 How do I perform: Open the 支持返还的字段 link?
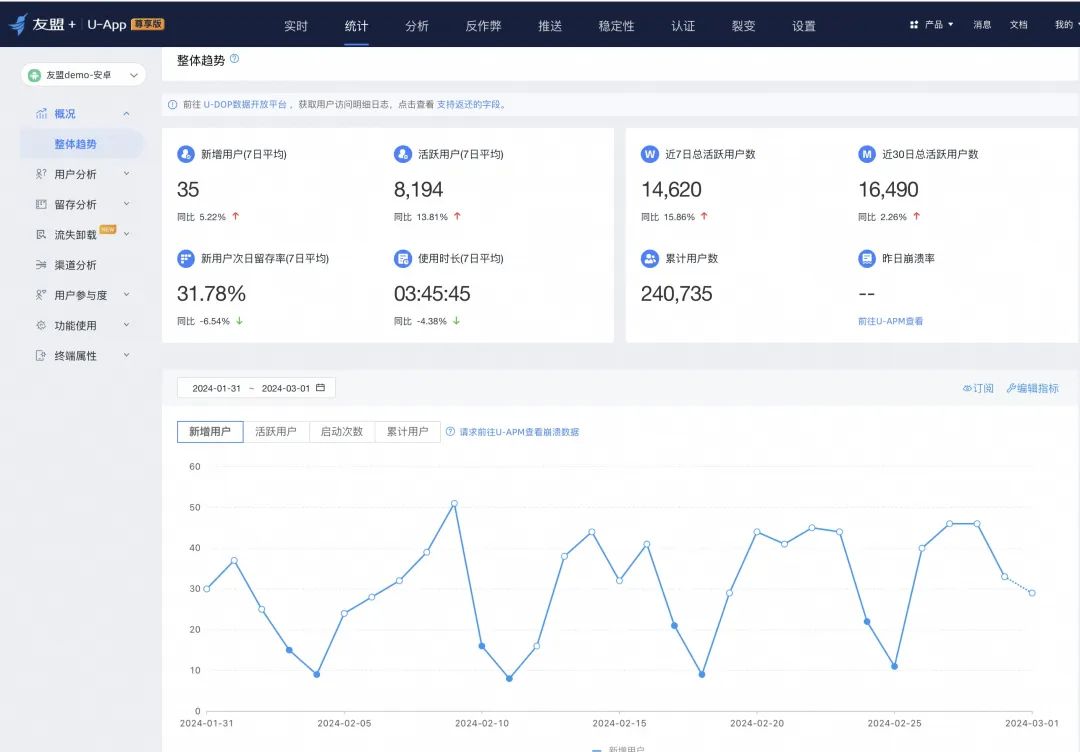pos(468,105)
